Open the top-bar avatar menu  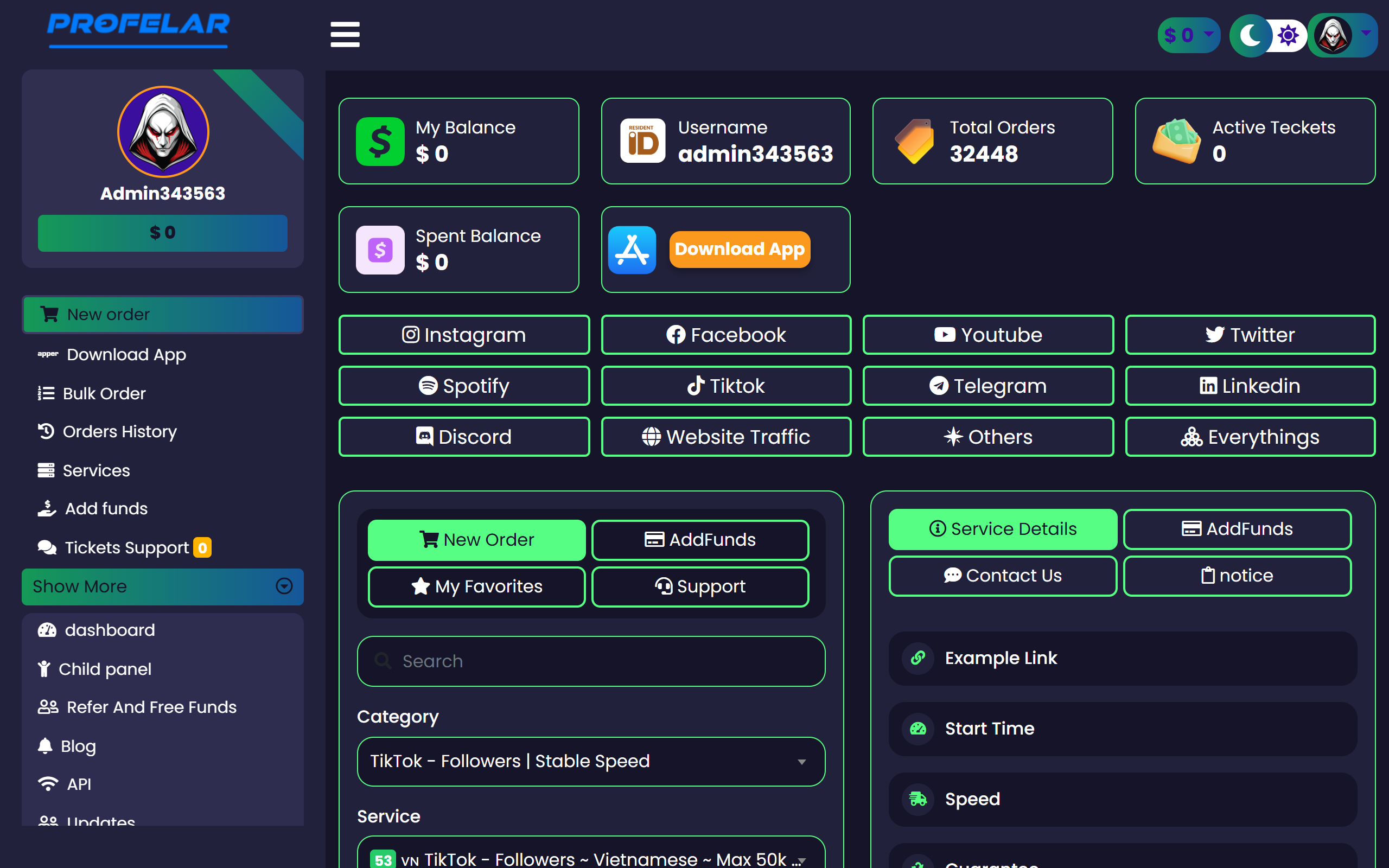pos(1342,36)
